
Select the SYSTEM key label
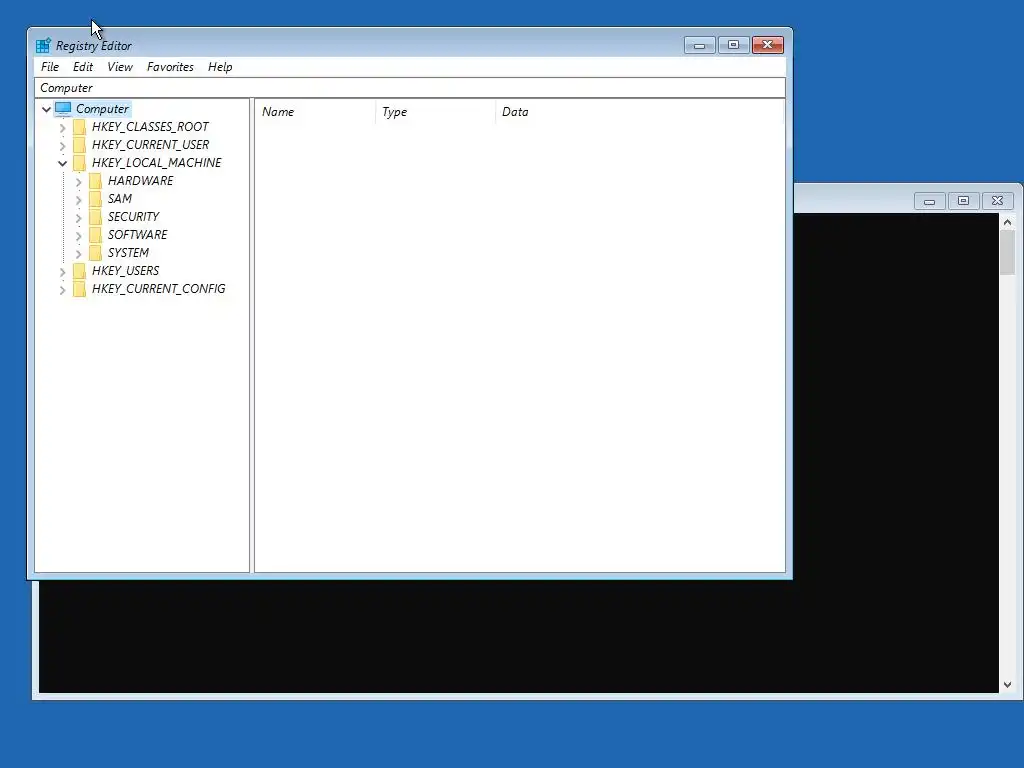(x=128, y=253)
